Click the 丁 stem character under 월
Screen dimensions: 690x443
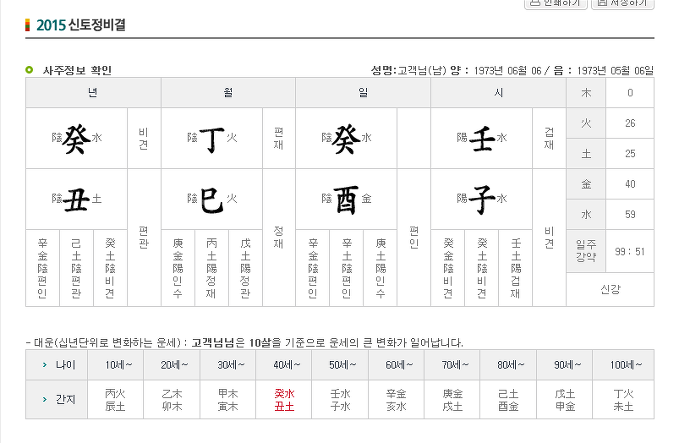(212, 139)
